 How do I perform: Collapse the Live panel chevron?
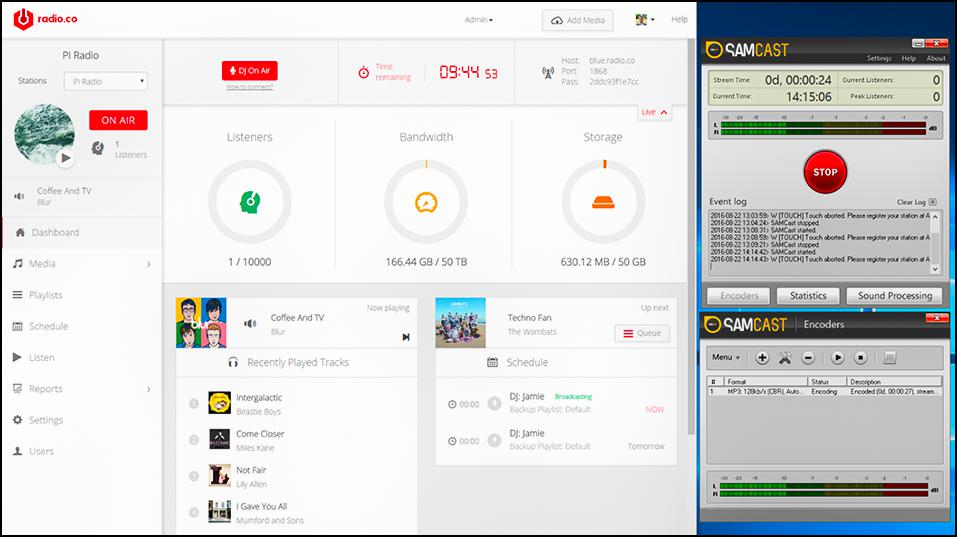(x=664, y=112)
